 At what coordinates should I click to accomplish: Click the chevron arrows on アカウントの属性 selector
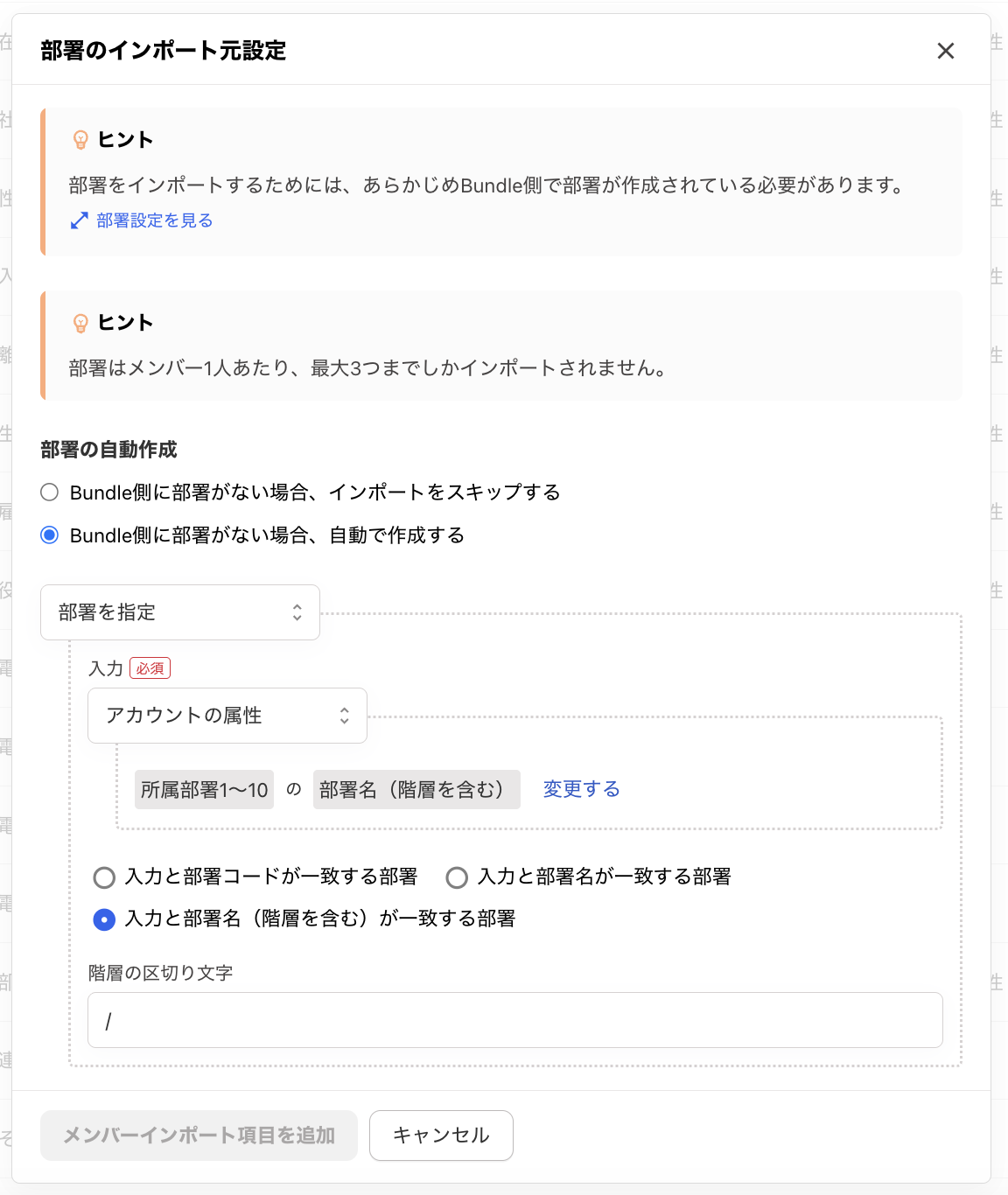(x=345, y=716)
